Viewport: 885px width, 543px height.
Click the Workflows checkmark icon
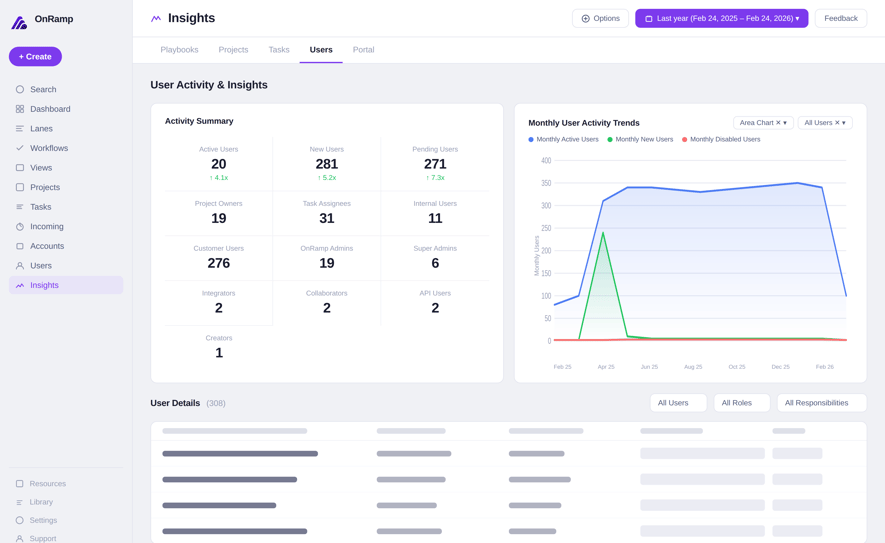(20, 148)
